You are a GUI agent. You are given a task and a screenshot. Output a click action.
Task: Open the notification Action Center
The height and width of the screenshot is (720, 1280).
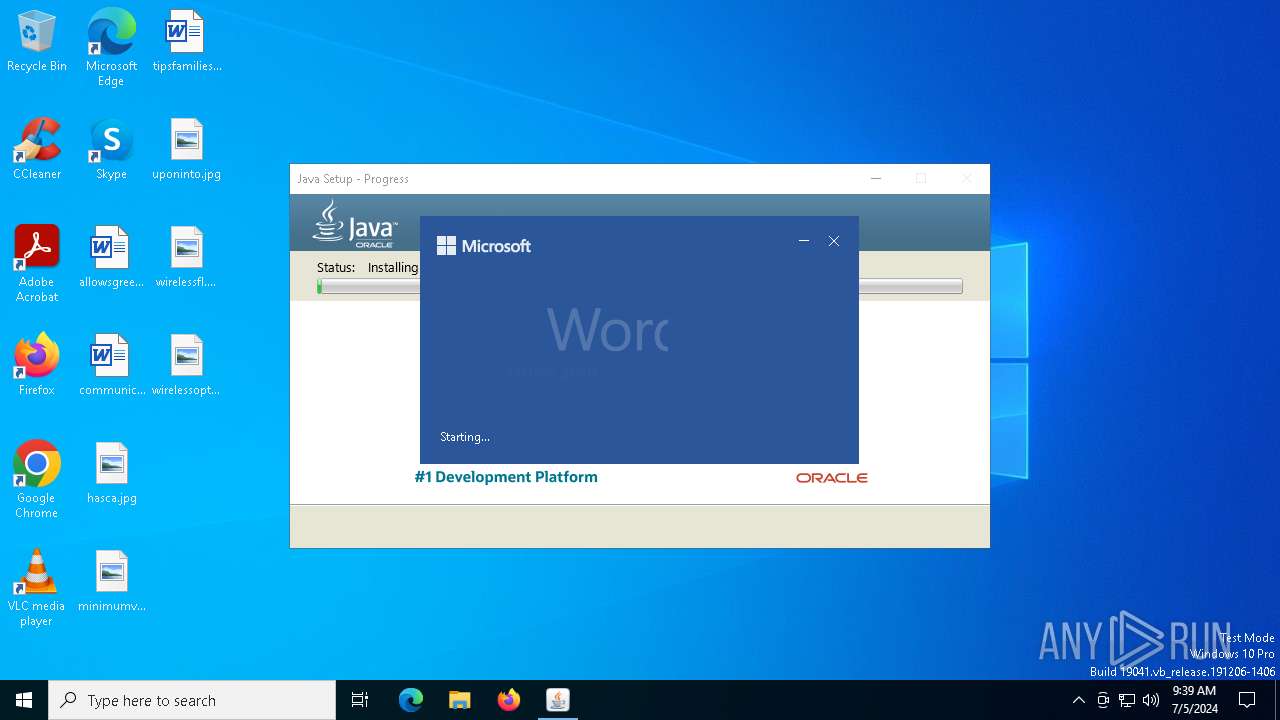click(1247, 700)
